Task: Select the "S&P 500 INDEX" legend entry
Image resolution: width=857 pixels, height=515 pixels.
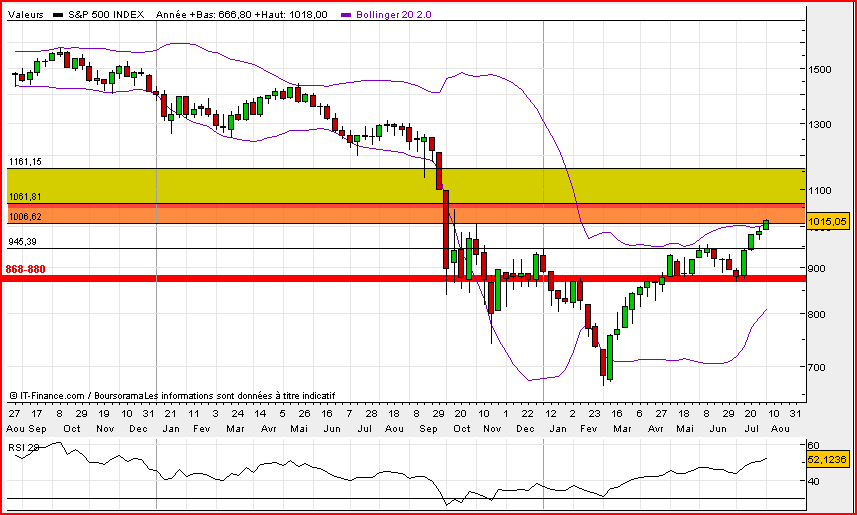Action: pyautogui.click(x=106, y=15)
